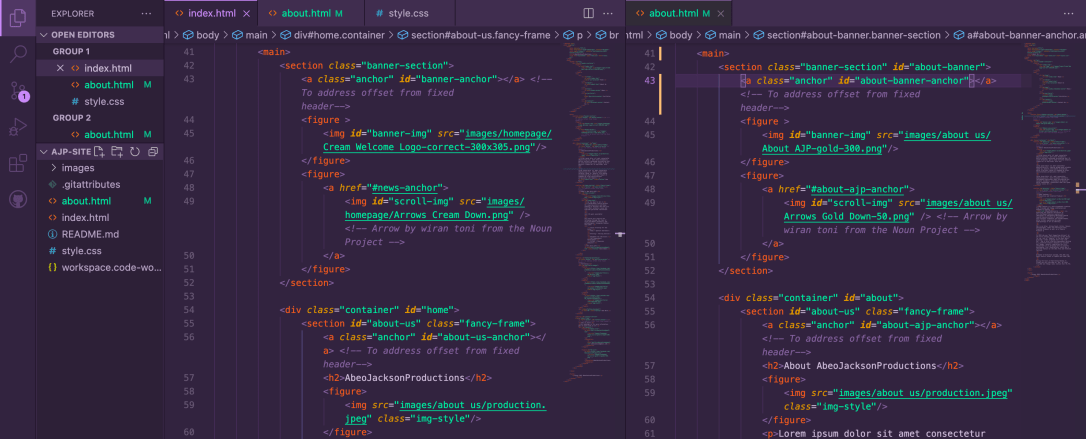Switch to the index.html tab
Screen dimensions: 1086x439
point(214,13)
